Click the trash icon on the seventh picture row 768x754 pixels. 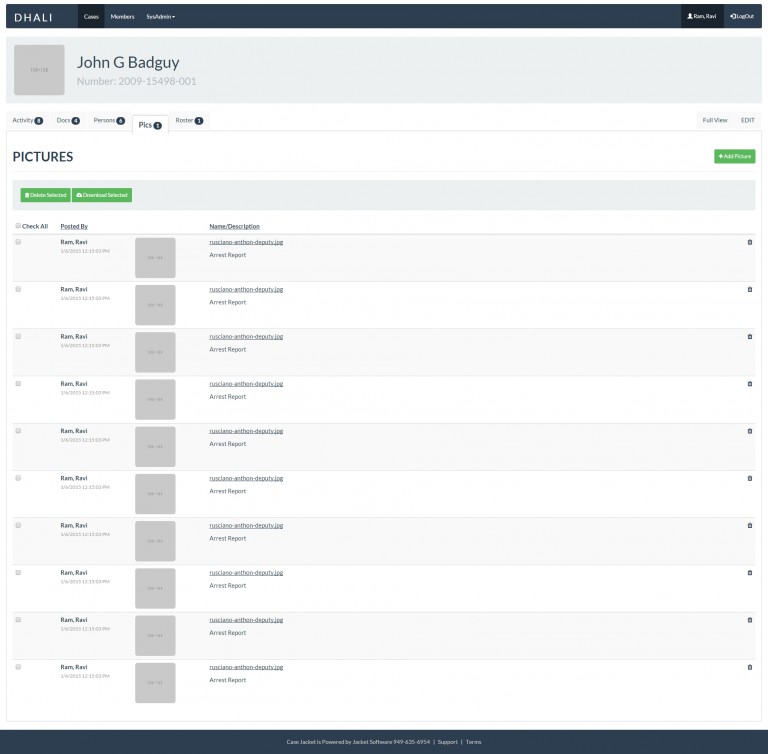click(x=750, y=525)
